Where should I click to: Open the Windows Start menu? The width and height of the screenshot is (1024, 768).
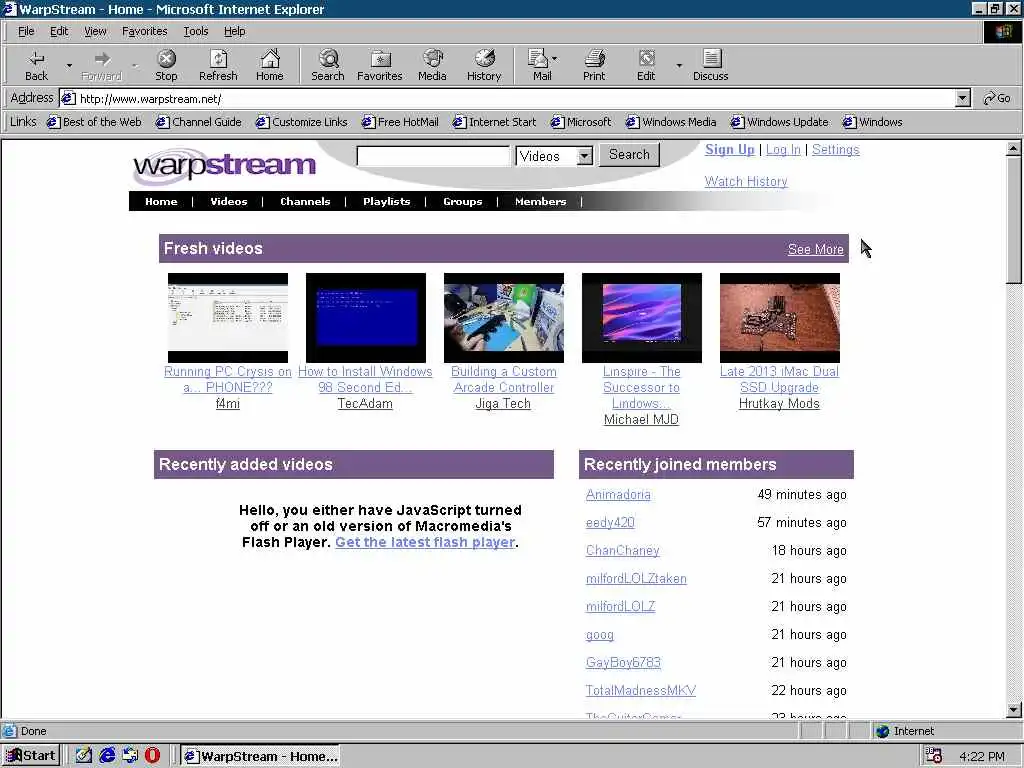click(x=31, y=756)
